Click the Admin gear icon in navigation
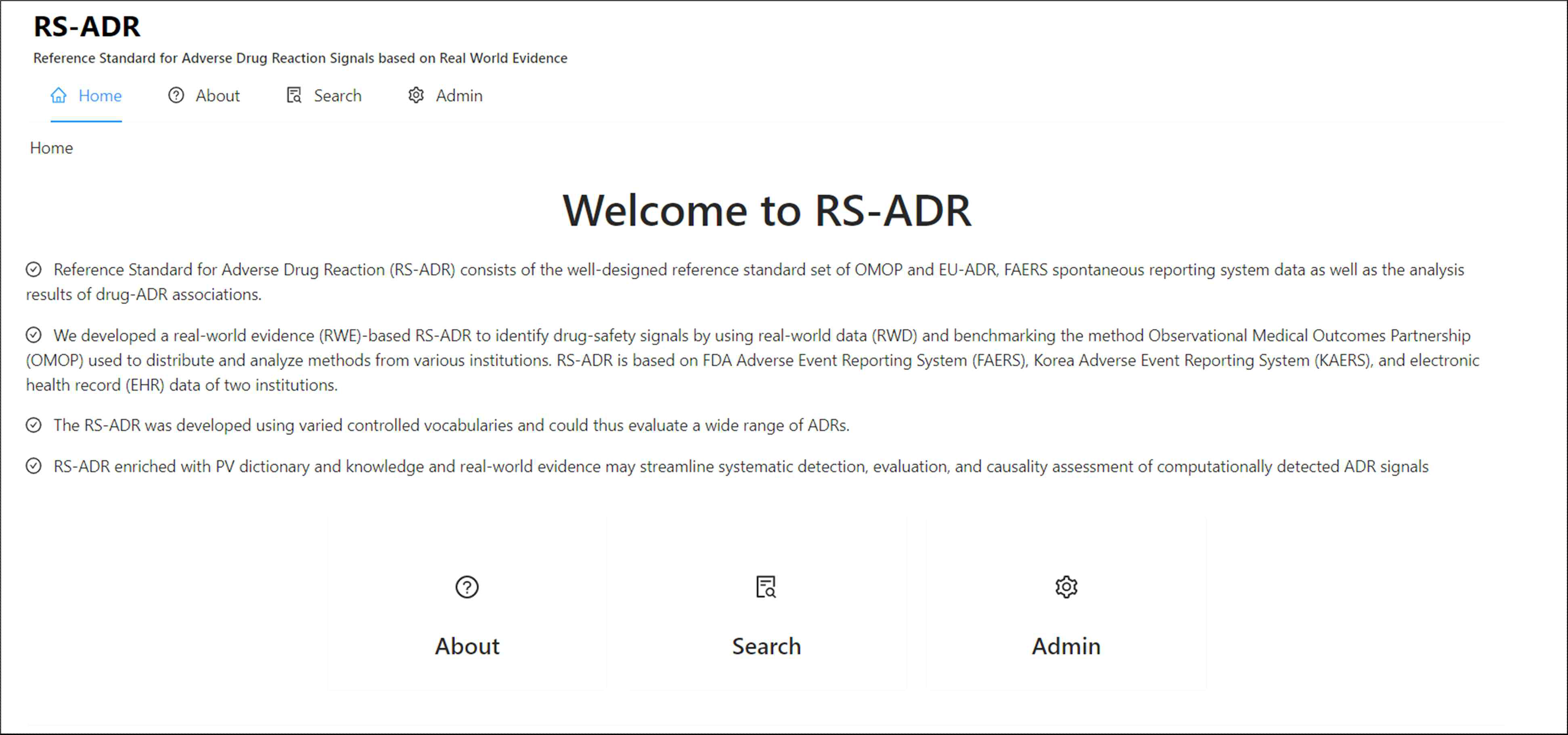The height and width of the screenshot is (735, 1568). pos(416,96)
